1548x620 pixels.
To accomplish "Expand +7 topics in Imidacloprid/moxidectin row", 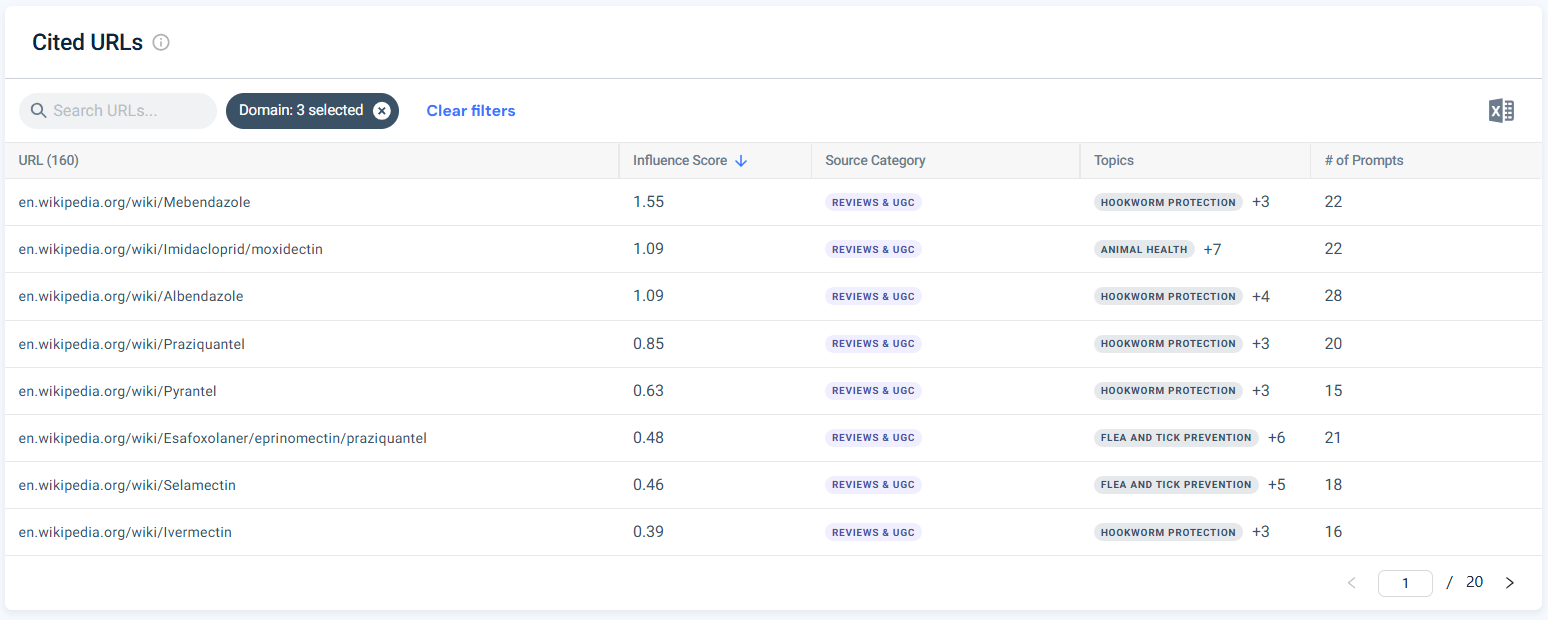I will 1212,249.
